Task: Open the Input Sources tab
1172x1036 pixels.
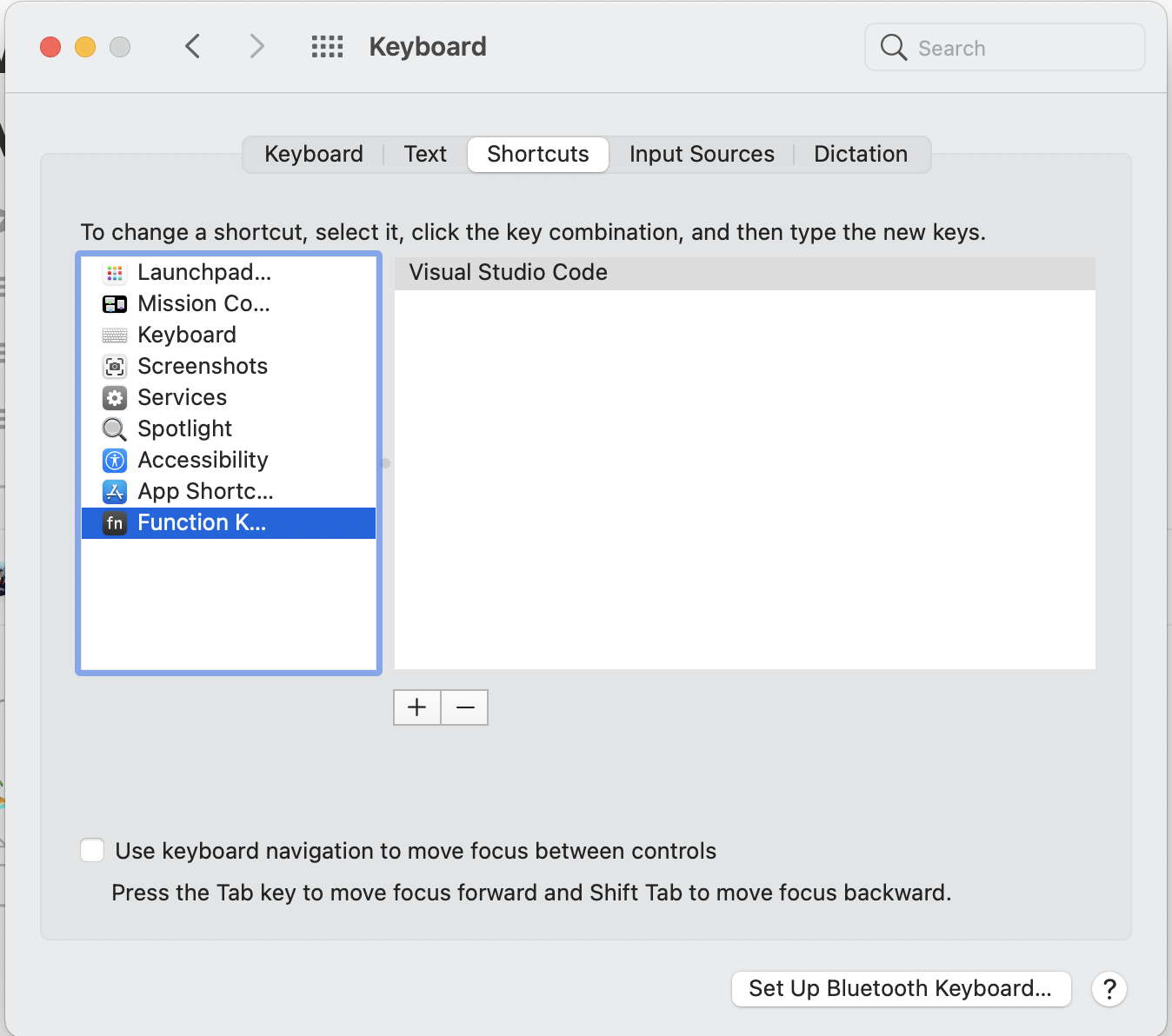Action: (702, 154)
